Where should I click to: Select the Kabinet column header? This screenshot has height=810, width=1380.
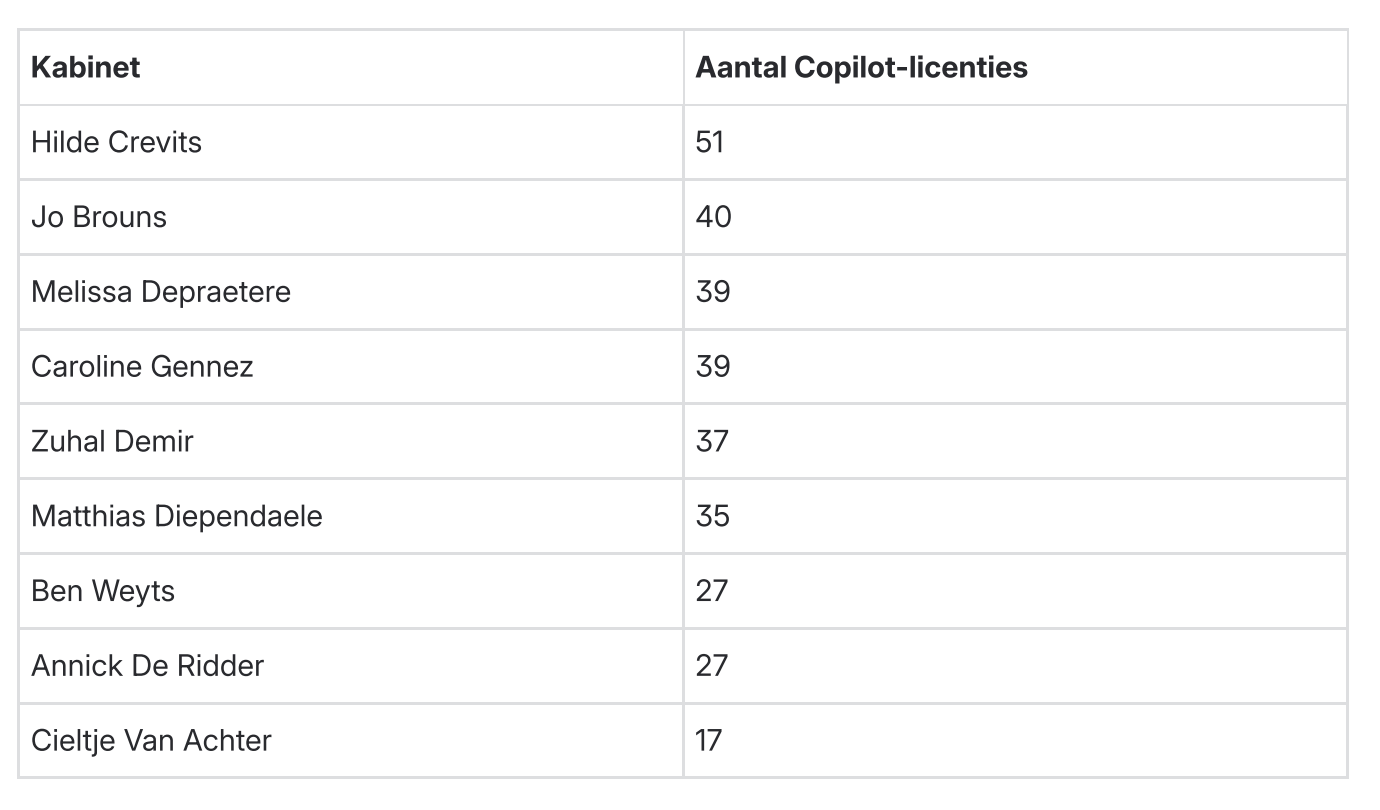[x=351, y=67]
